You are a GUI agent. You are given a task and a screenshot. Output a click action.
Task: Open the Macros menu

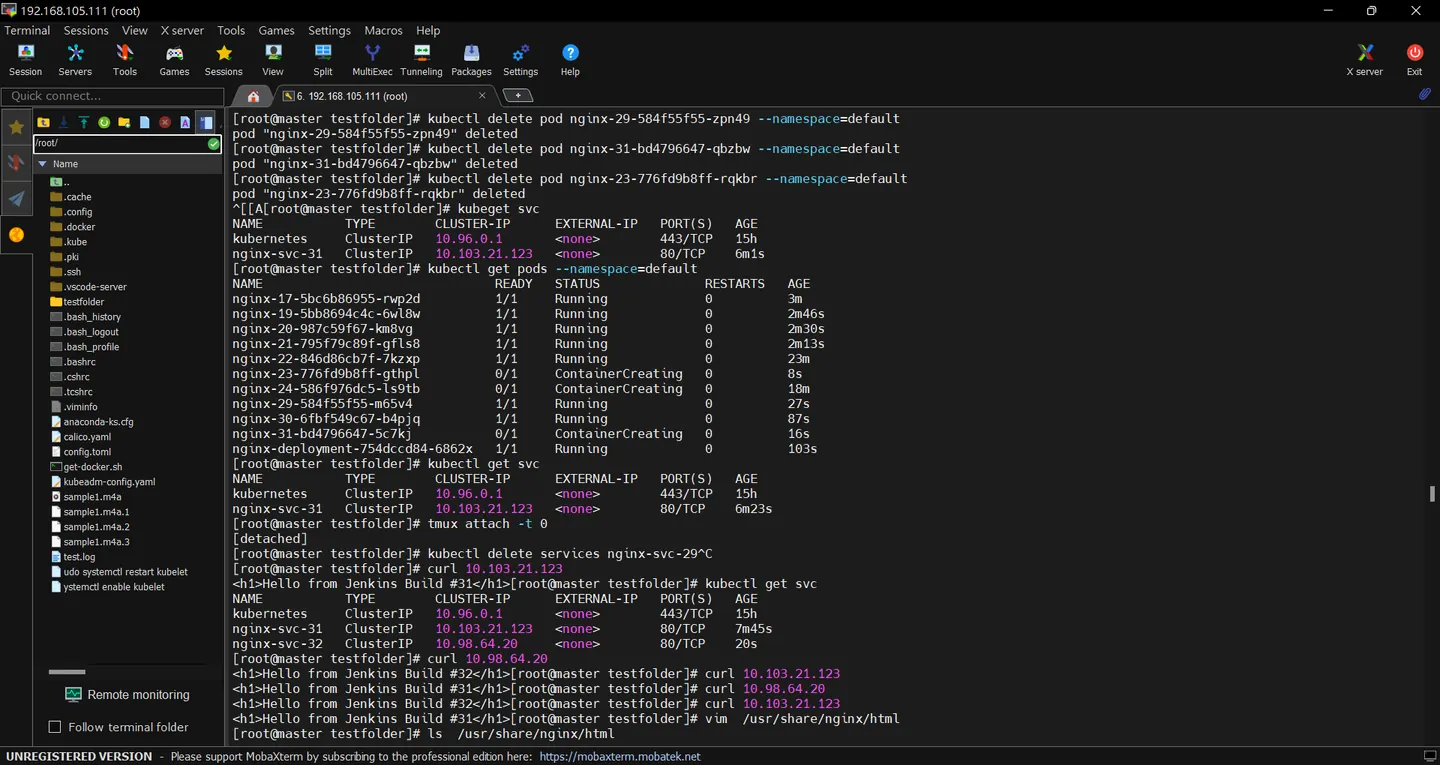(x=383, y=30)
